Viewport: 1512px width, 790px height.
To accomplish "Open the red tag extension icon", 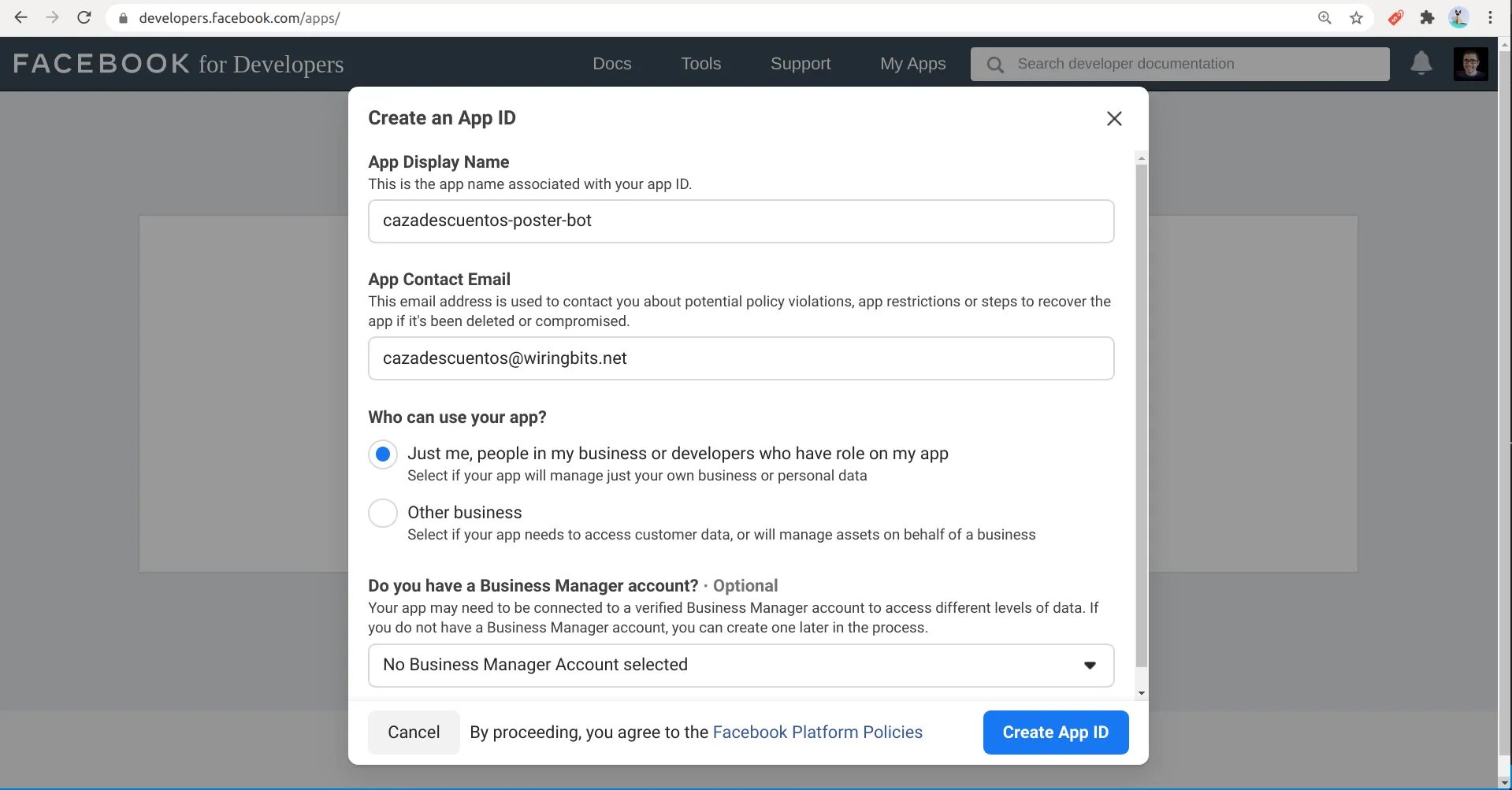I will (x=1395, y=17).
